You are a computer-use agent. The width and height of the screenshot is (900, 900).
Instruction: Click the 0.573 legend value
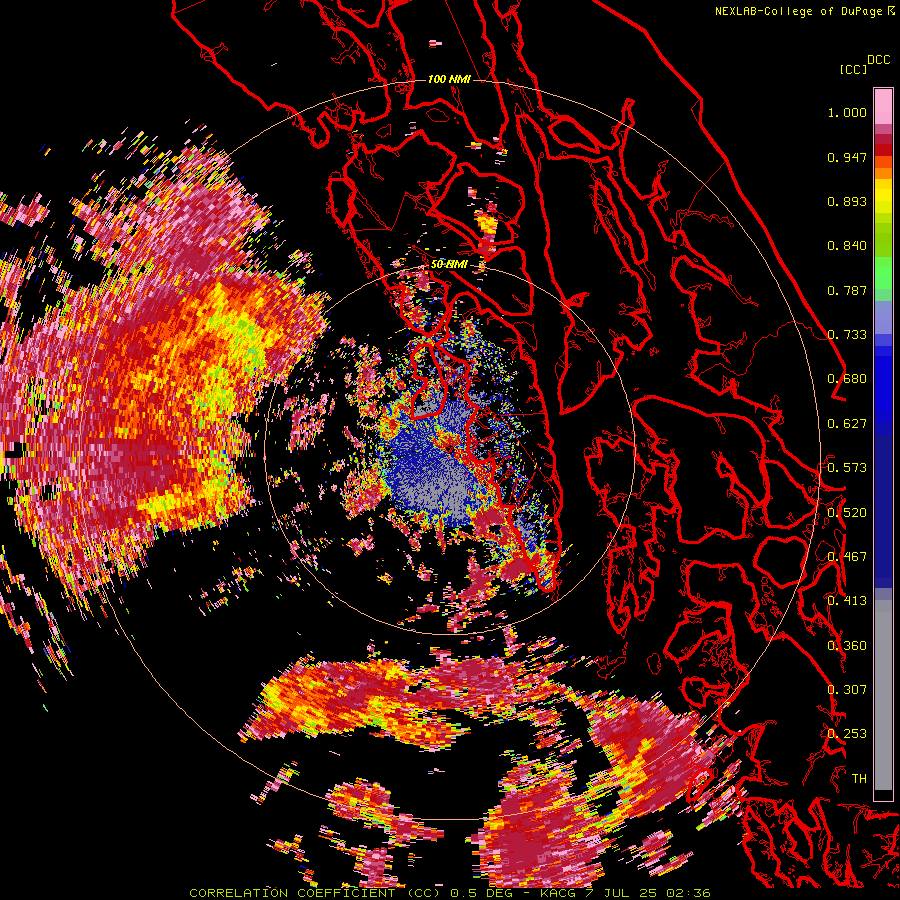point(847,468)
